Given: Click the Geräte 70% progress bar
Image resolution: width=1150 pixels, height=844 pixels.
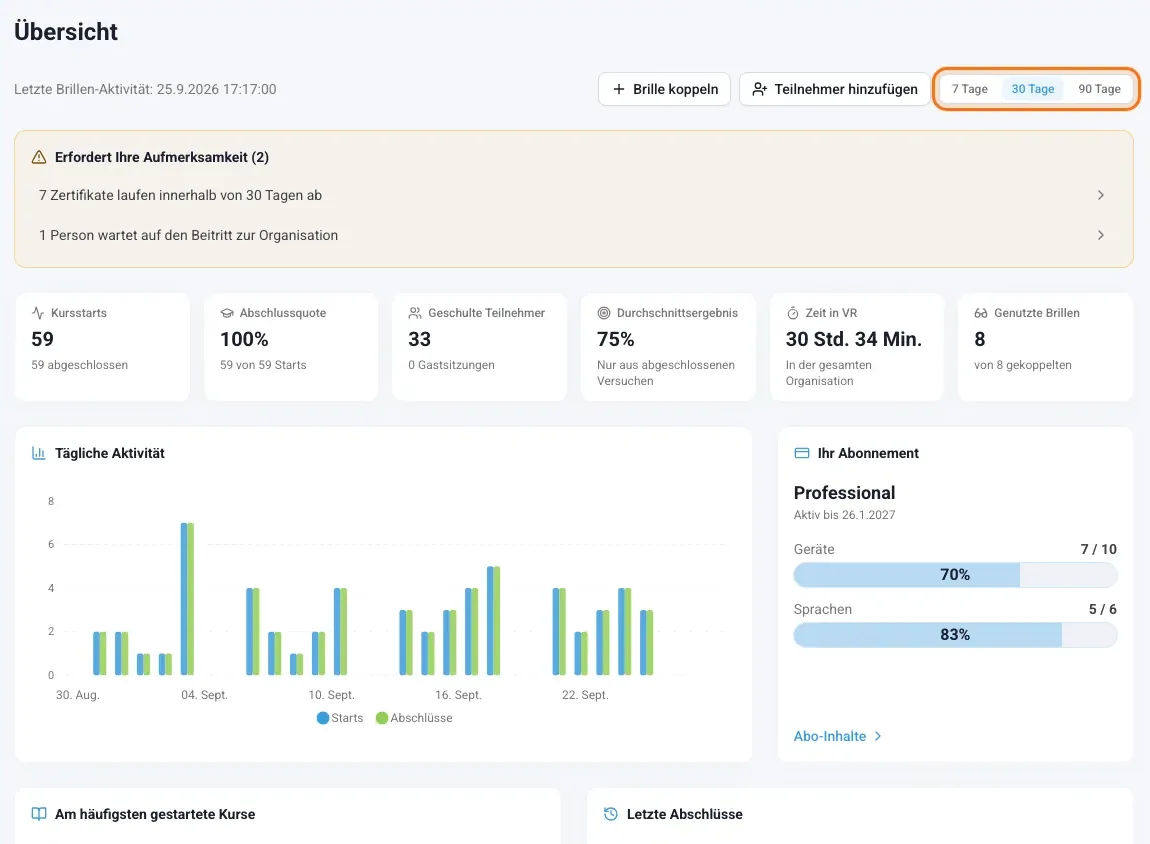Looking at the screenshot, I should click(955, 575).
